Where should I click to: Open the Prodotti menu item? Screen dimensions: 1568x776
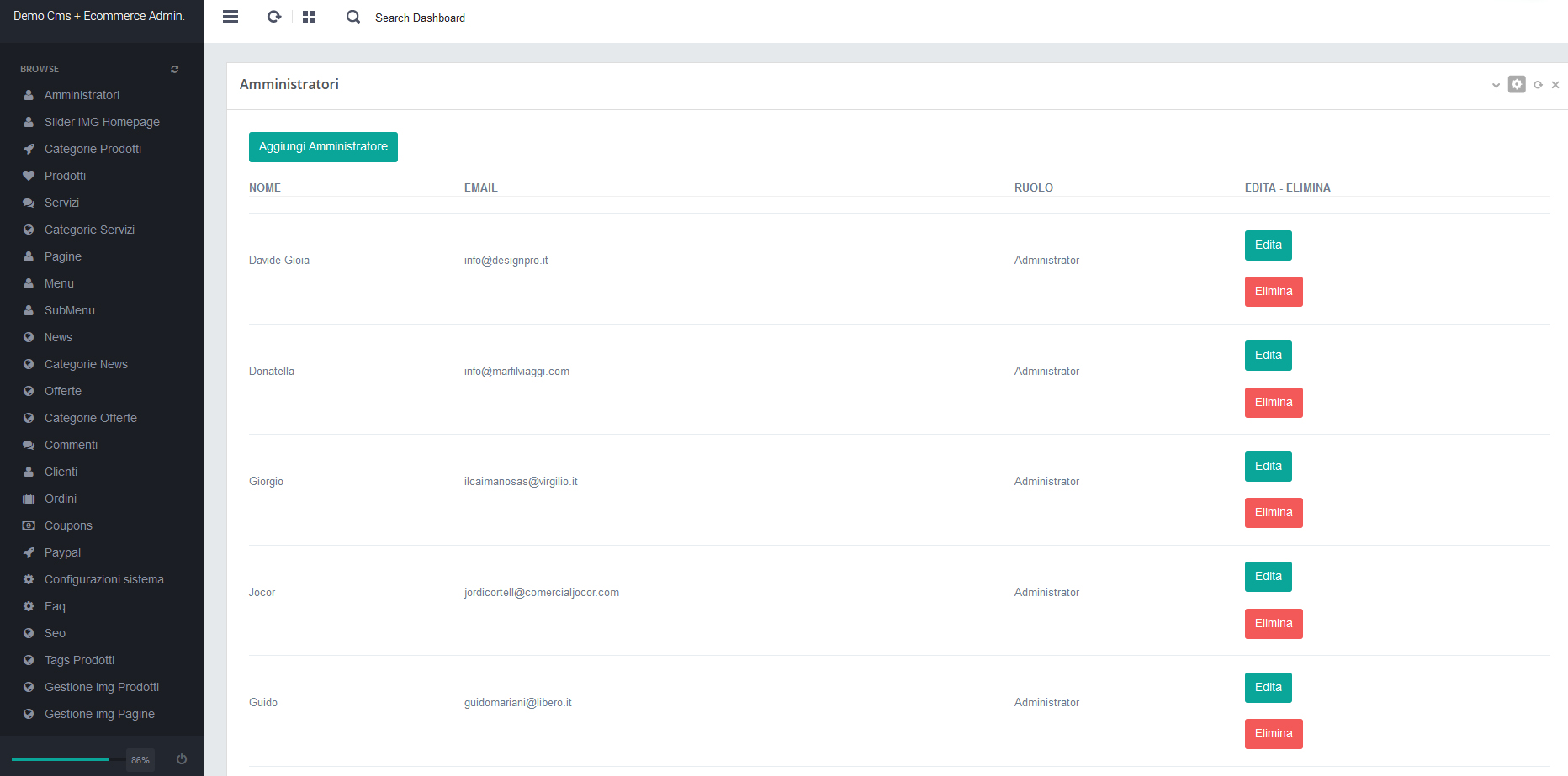click(65, 176)
